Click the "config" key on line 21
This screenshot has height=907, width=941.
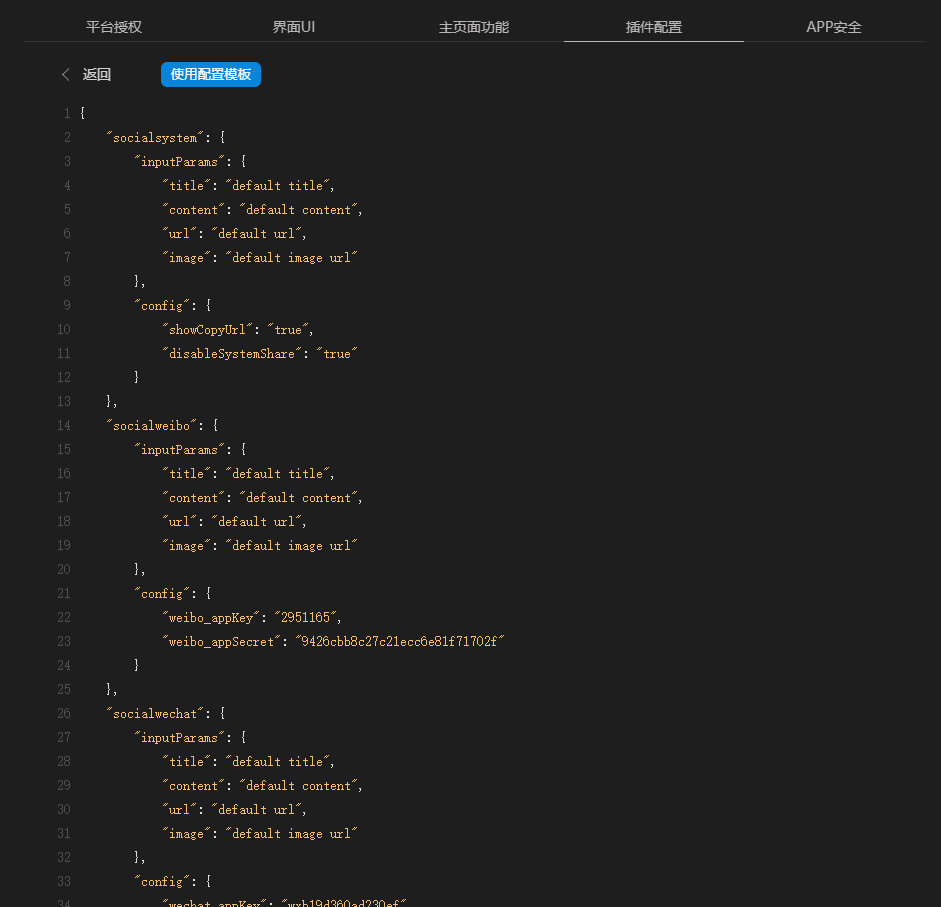click(162, 594)
